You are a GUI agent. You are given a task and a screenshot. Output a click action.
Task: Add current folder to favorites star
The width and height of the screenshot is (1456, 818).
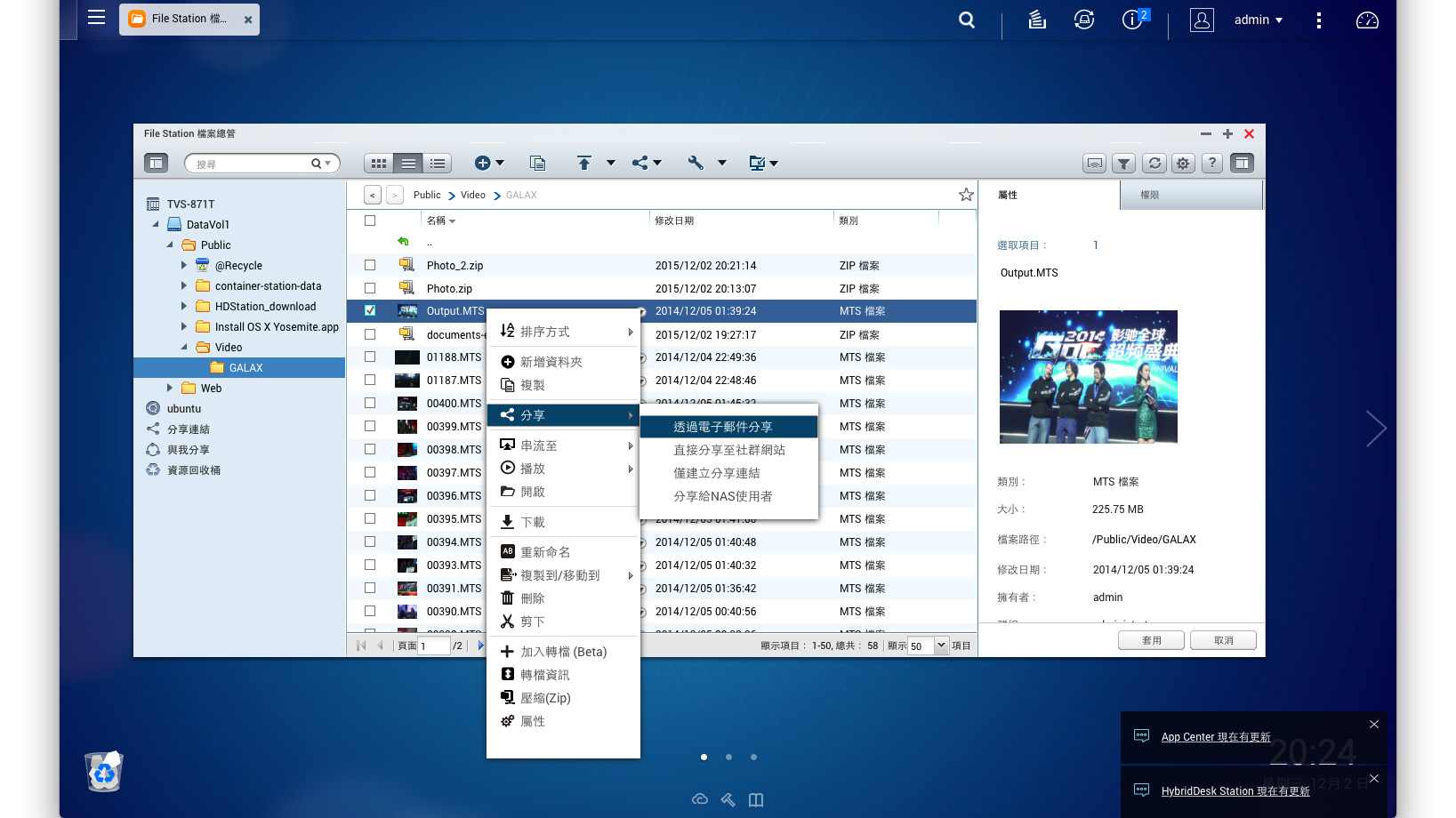click(x=966, y=195)
